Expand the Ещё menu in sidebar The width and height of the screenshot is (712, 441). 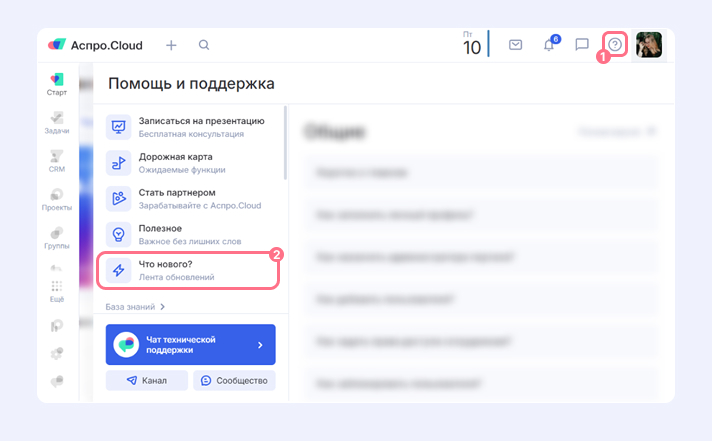[57, 291]
